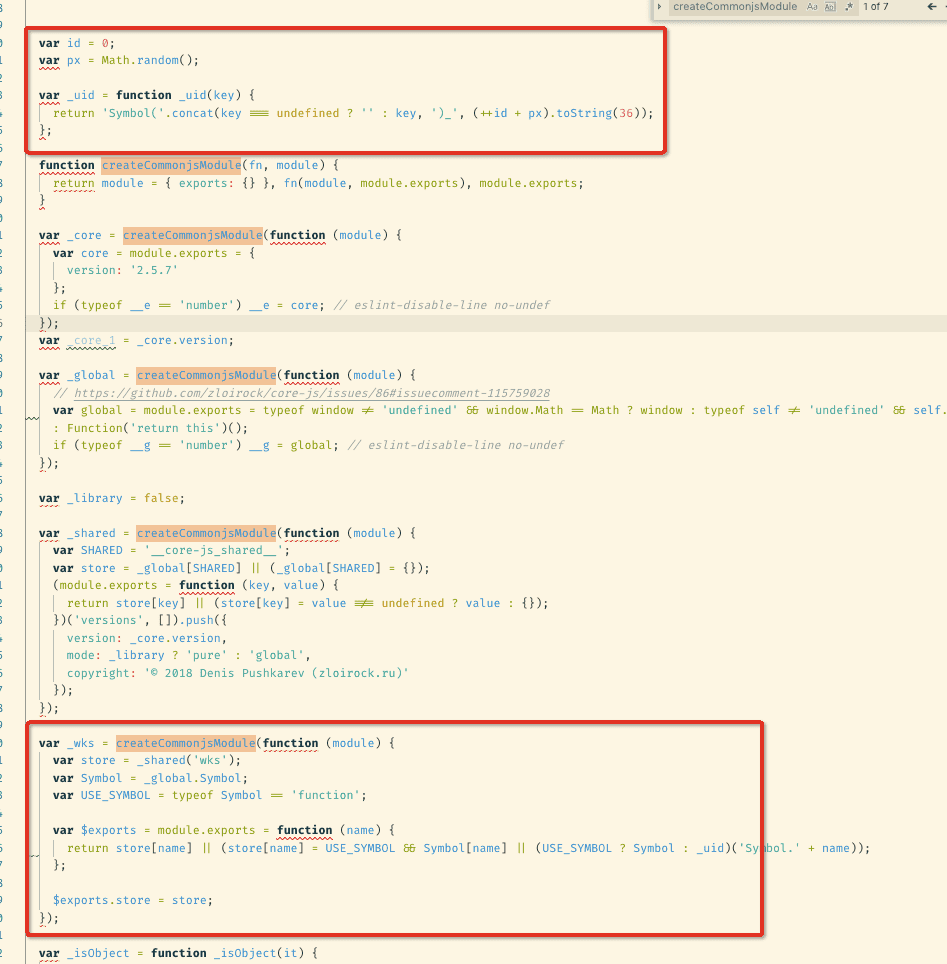
Task: Toggle Use Regular Expression in find widget
Action: 848,7
